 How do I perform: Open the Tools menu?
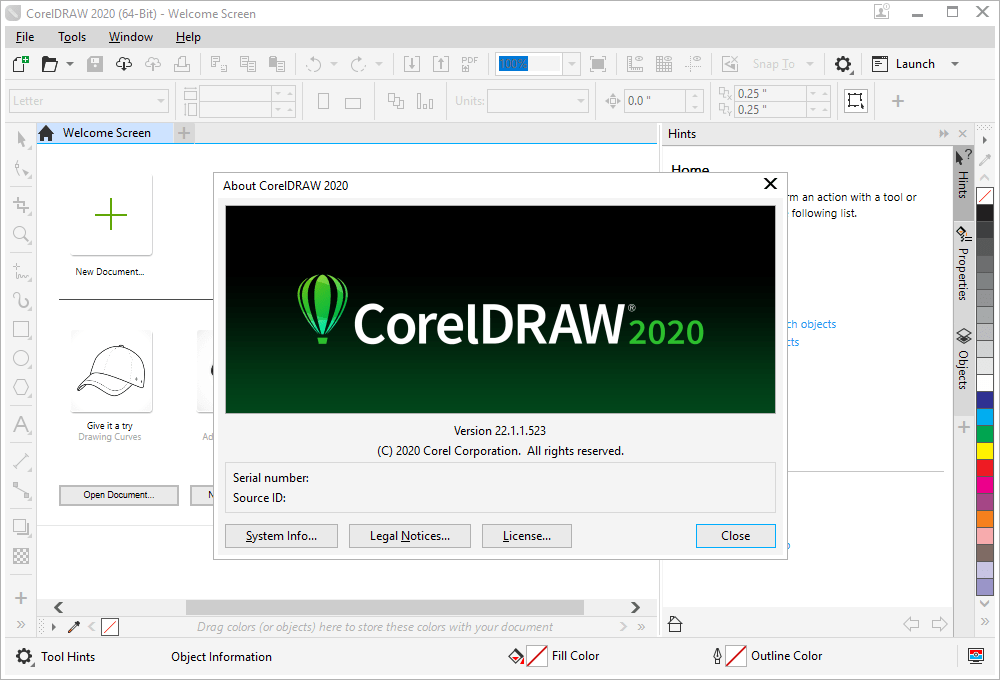72,37
